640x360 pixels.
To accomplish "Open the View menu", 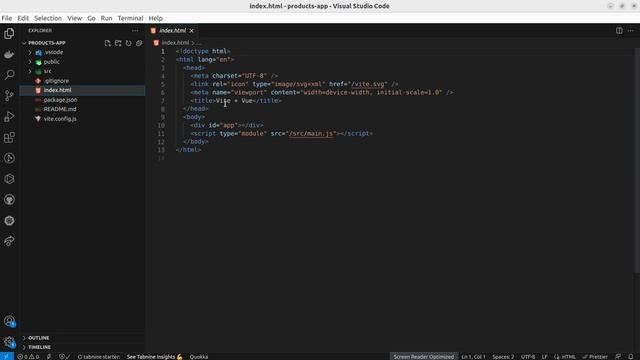I will point(74,18).
